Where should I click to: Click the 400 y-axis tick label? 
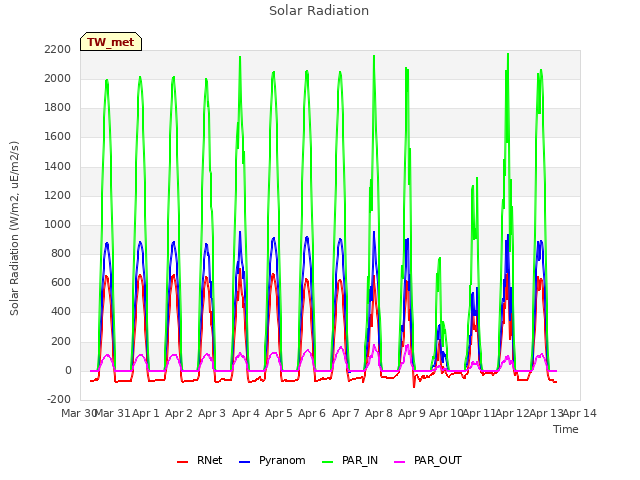click(x=61, y=311)
